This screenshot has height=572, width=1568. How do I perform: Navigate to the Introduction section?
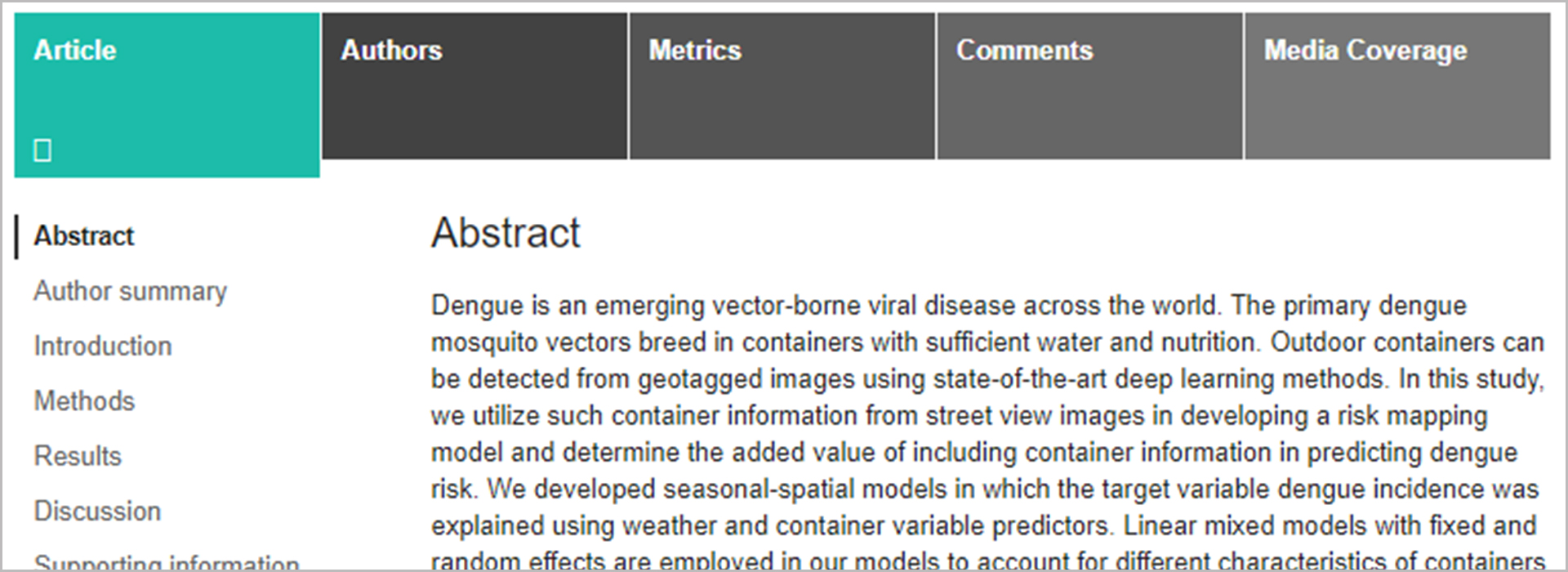click(x=103, y=346)
